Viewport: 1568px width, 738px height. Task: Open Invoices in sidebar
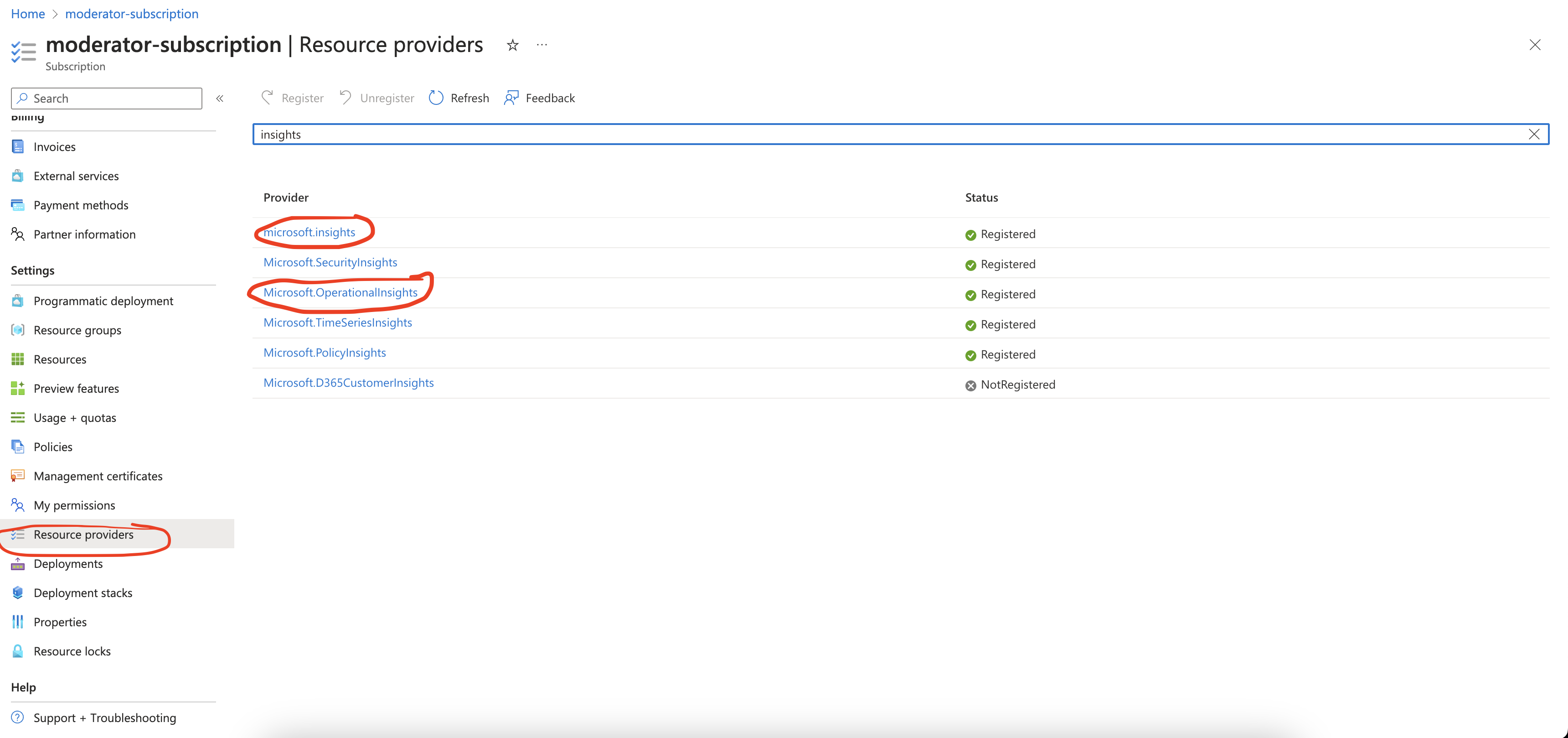54,147
